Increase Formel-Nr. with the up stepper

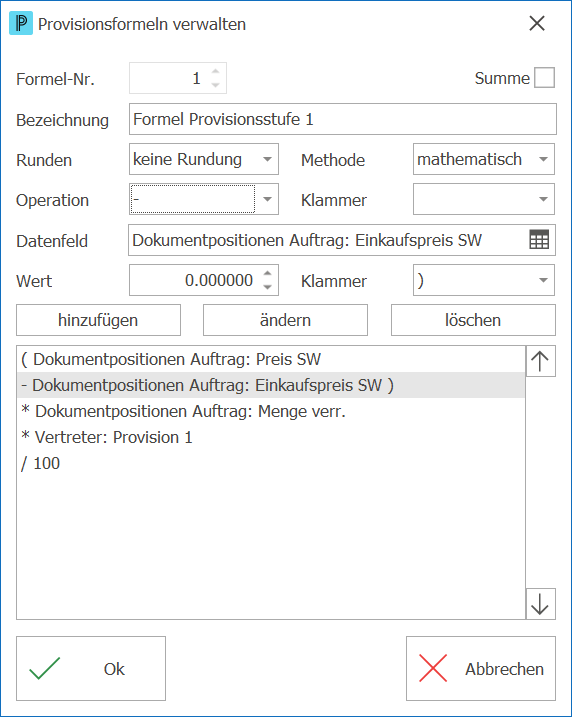(x=215, y=71)
